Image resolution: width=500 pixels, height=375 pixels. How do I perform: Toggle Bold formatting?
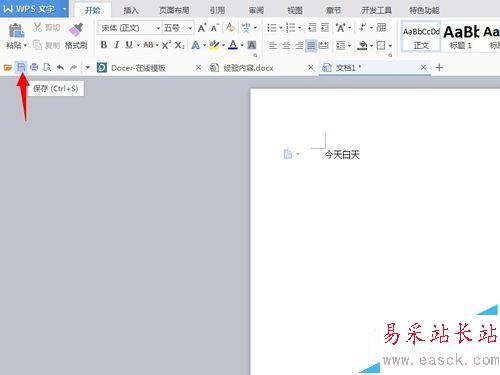click(104, 45)
